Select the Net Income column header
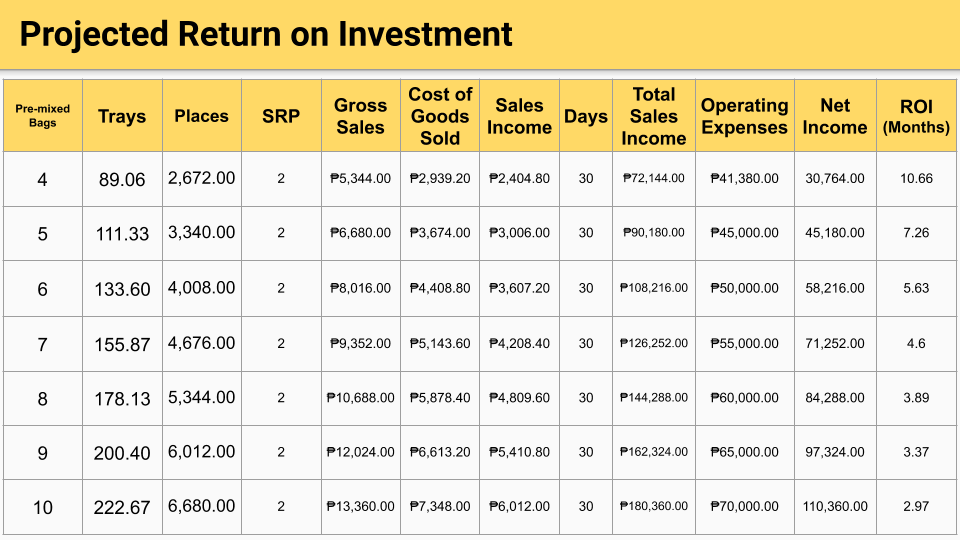 click(835, 116)
